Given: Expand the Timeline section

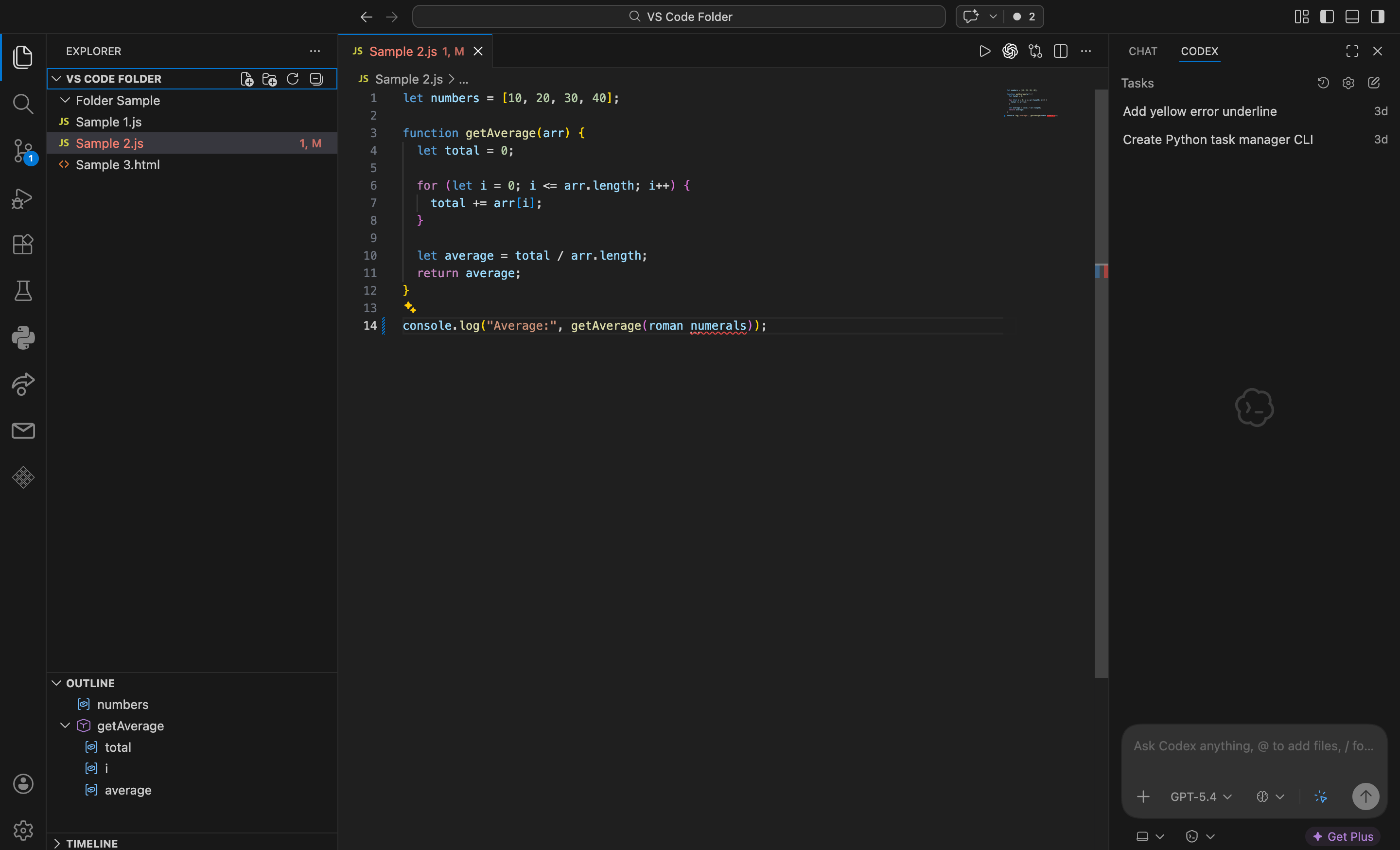Looking at the screenshot, I should [x=91, y=843].
